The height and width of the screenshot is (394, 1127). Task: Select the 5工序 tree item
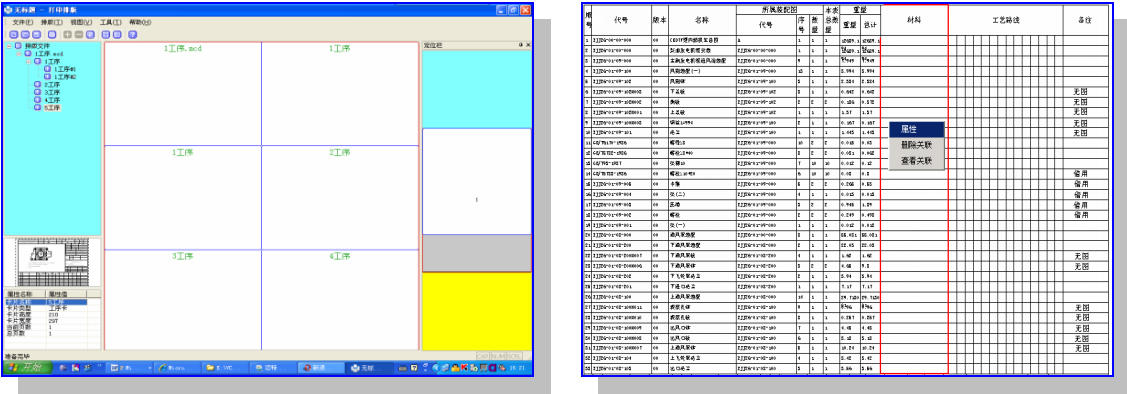(52, 108)
